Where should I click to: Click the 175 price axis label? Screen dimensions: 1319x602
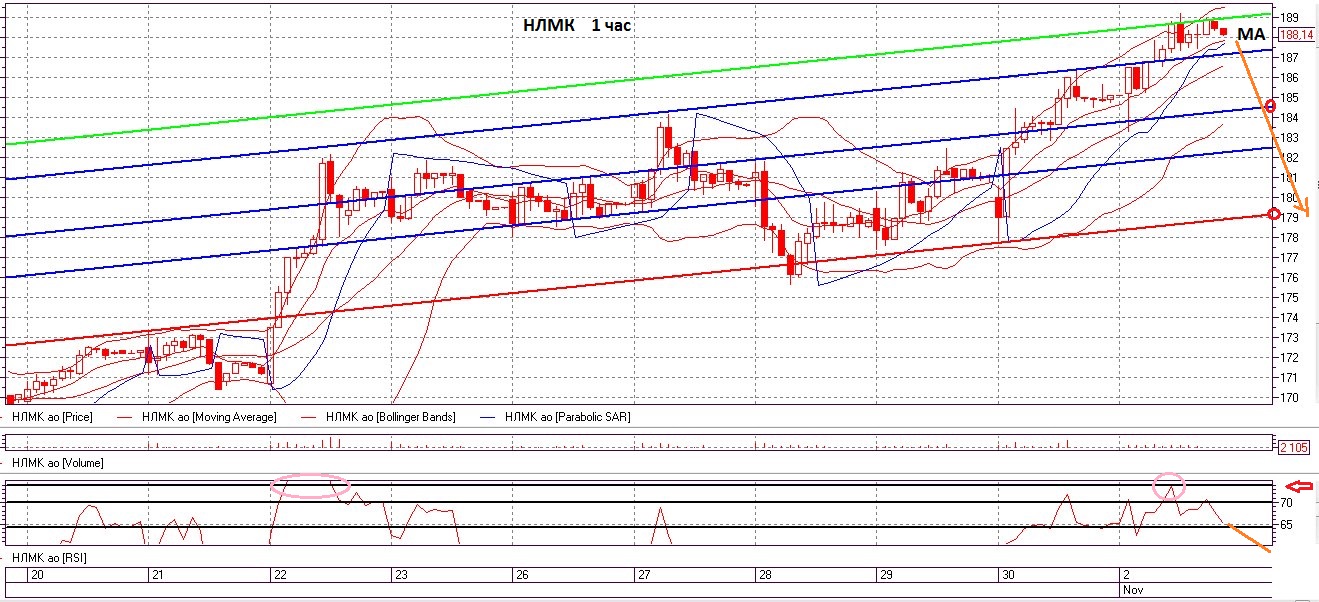pyautogui.click(x=1289, y=298)
